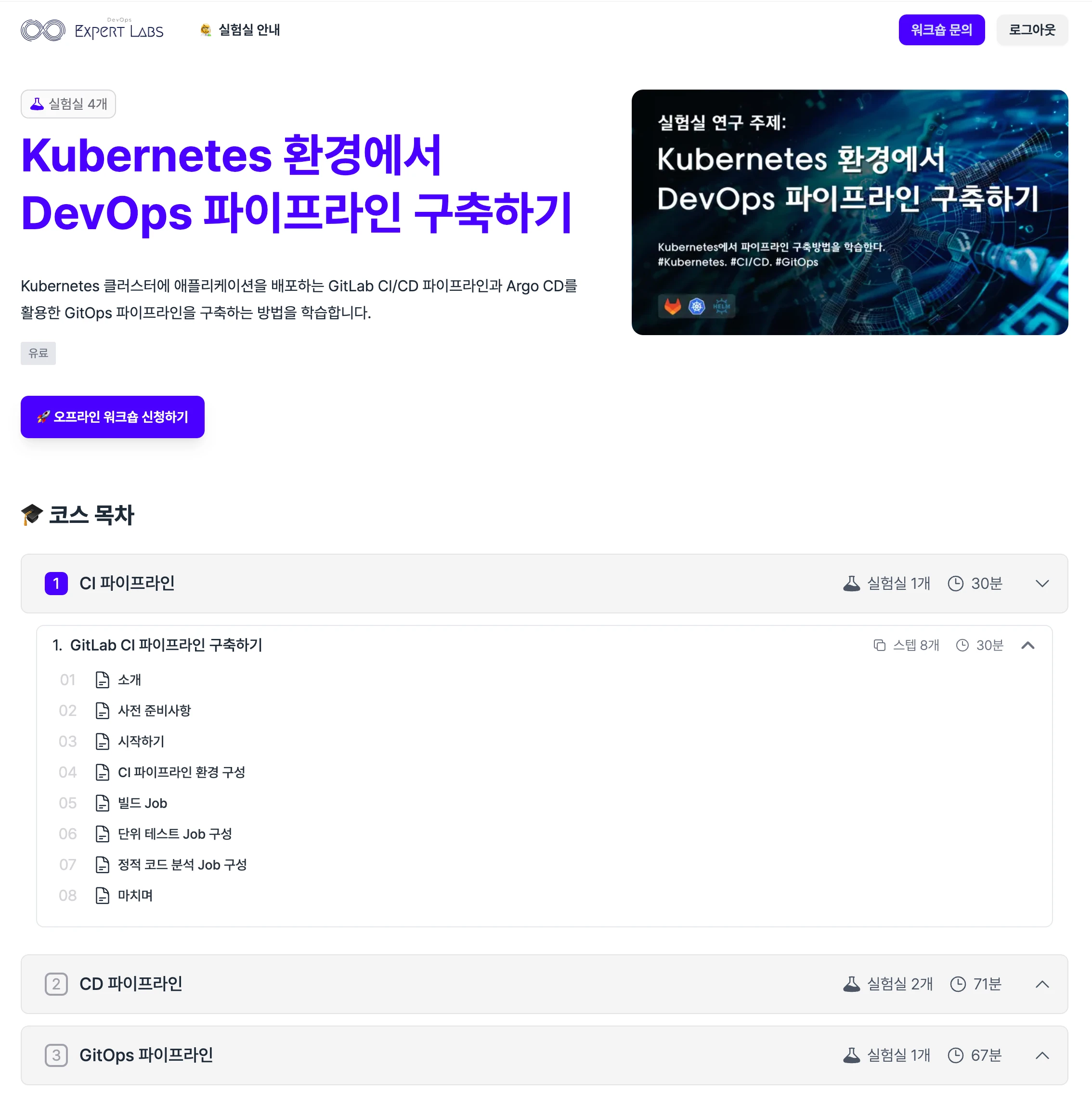Click the clock icon next to 30분 in CI 파이프라인

[x=955, y=584]
